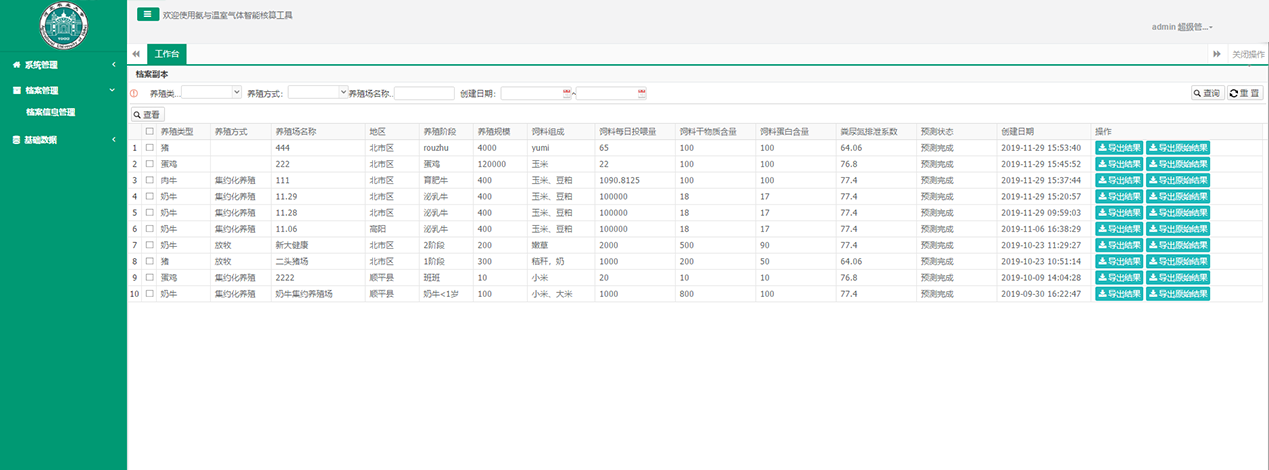This screenshot has height=470, width=1269.
Task: Click the 重置 reset button
Action: 1245,93
